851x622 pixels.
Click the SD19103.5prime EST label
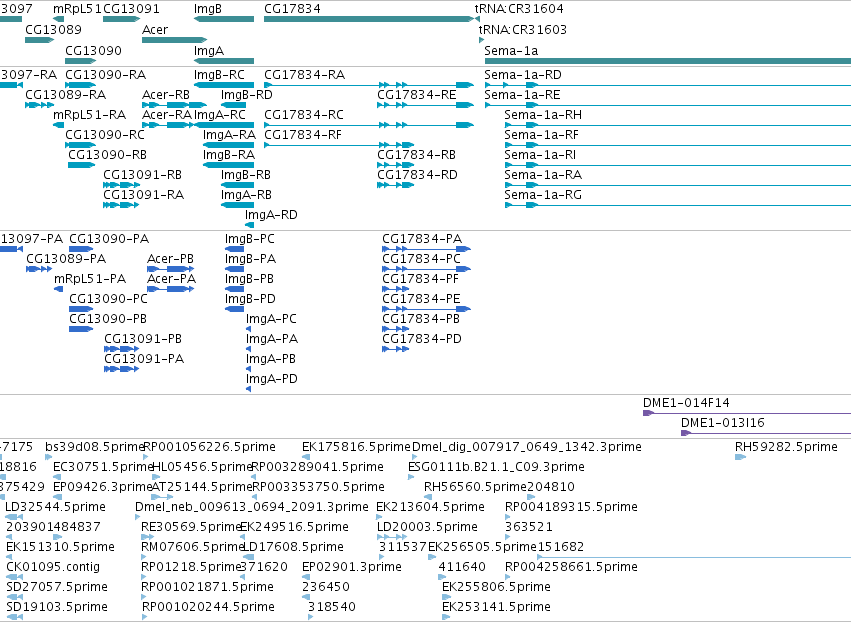[57, 607]
